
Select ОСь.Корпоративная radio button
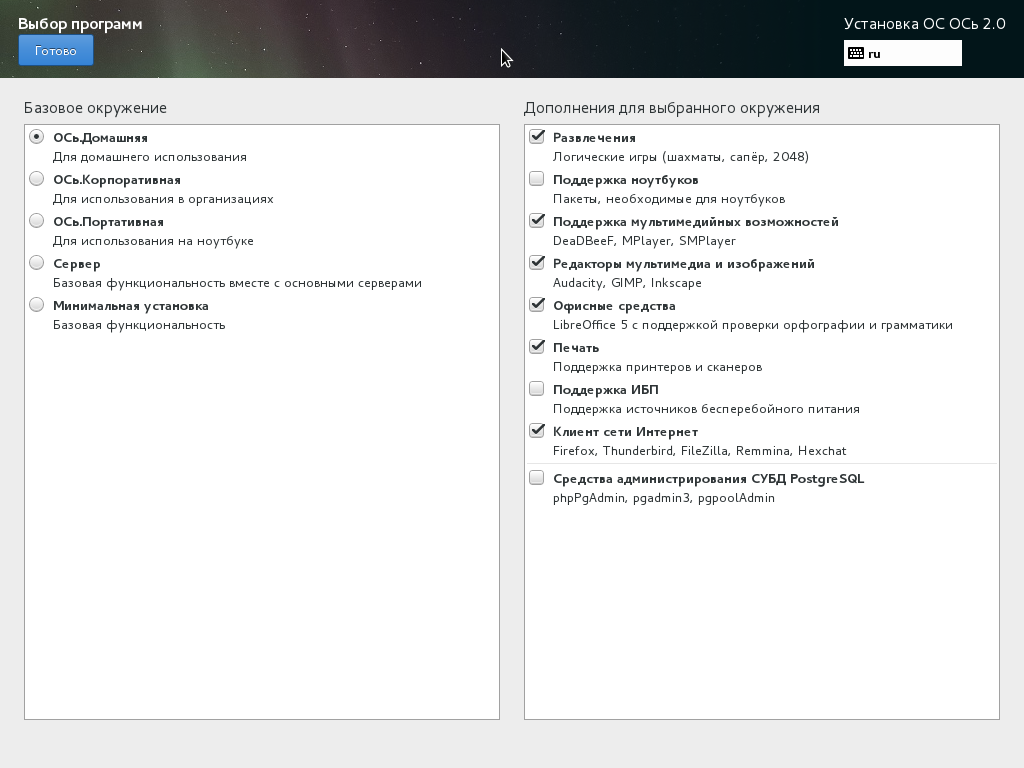point(37,179)
